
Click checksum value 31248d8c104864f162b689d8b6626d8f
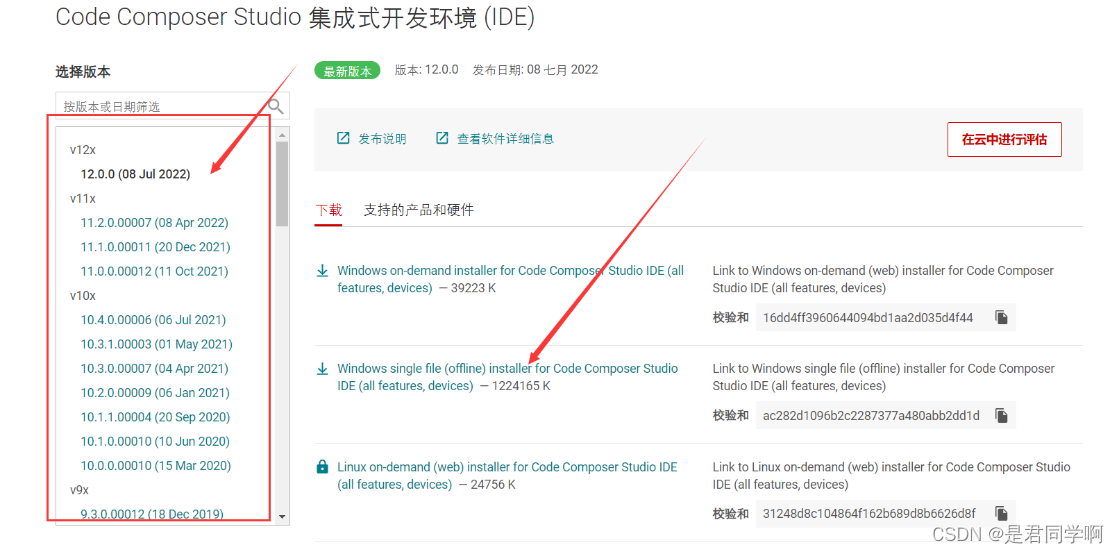point(869,513)
